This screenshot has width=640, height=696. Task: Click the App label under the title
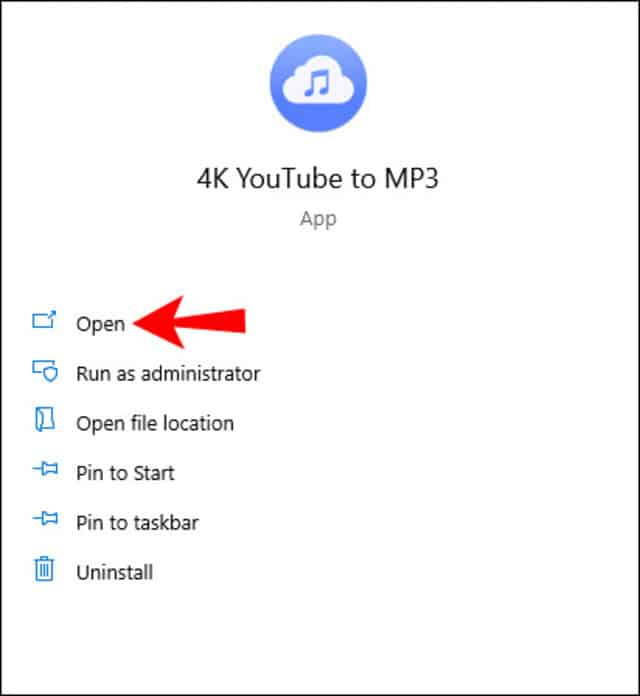(x=318, y=219)
